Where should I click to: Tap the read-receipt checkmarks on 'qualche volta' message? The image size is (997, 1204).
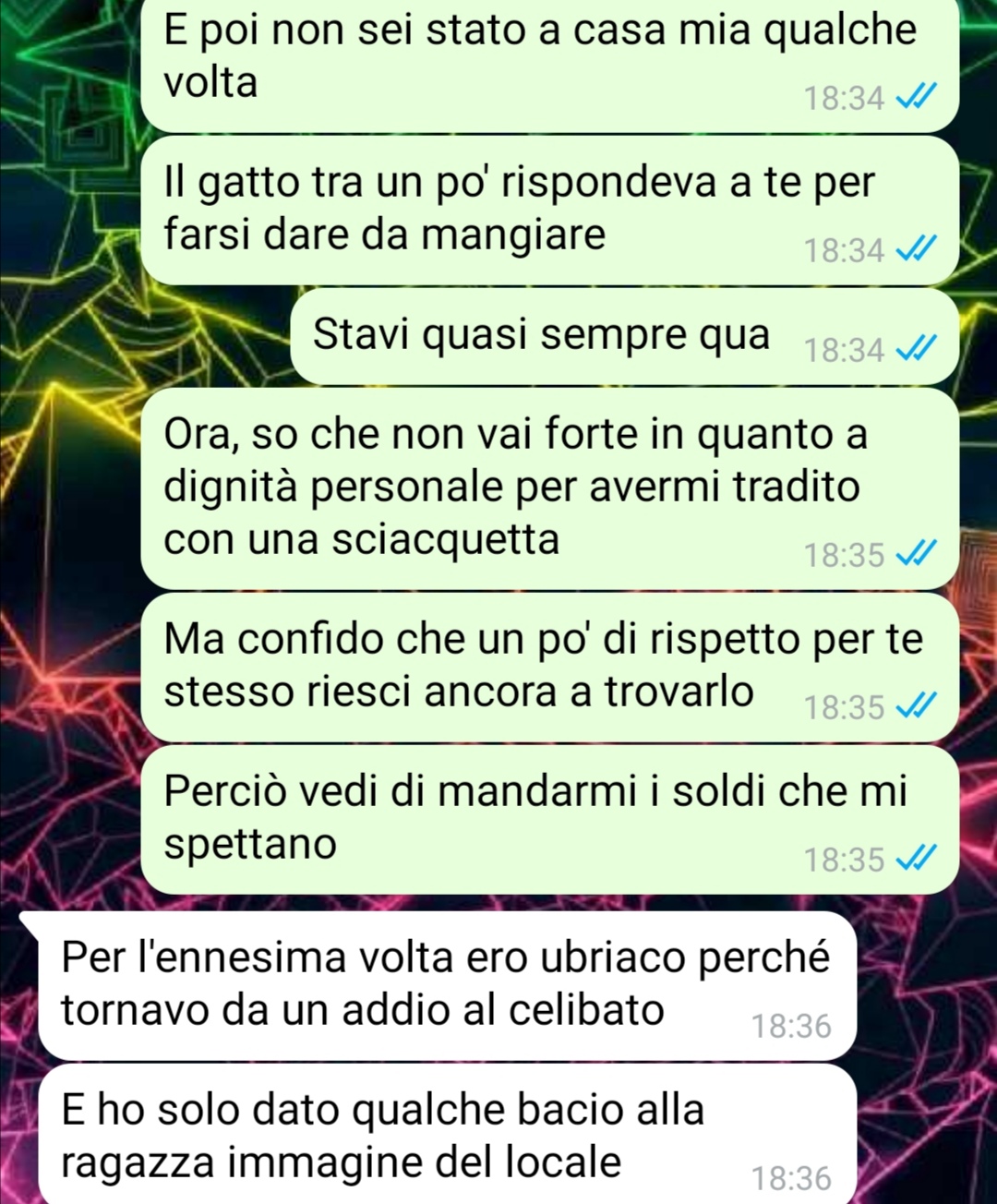(917, 96)
